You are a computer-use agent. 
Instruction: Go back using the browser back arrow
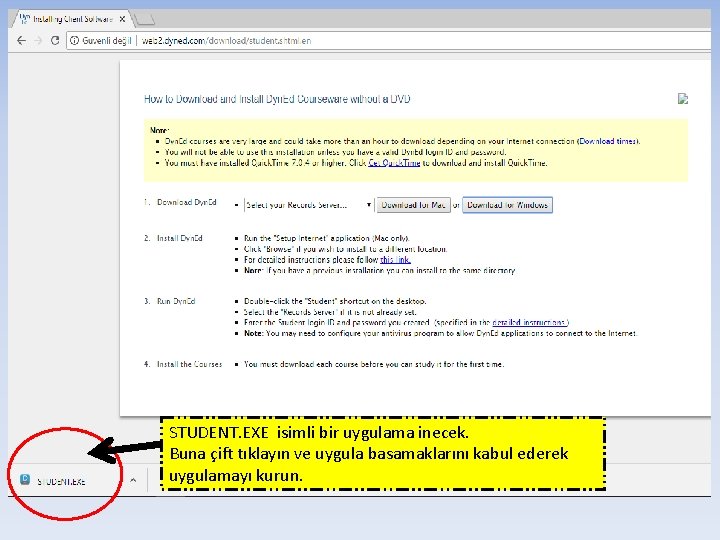(21, 40)
